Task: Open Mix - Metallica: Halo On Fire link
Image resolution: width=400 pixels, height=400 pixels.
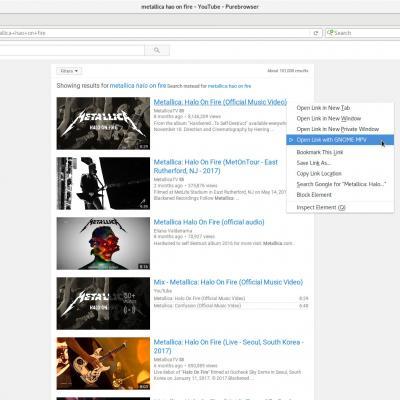Action: coord(228,282)
